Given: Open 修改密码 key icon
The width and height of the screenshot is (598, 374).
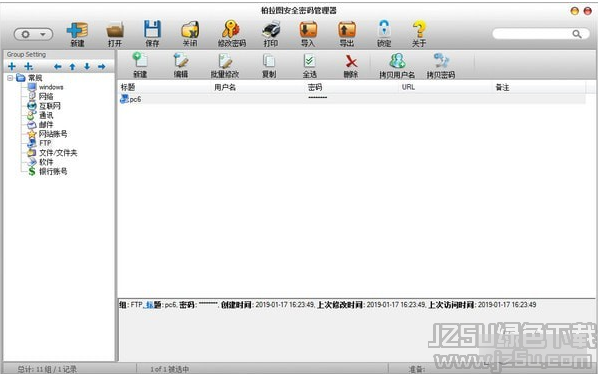Looking at the screenshot, I should coord(231,29).
